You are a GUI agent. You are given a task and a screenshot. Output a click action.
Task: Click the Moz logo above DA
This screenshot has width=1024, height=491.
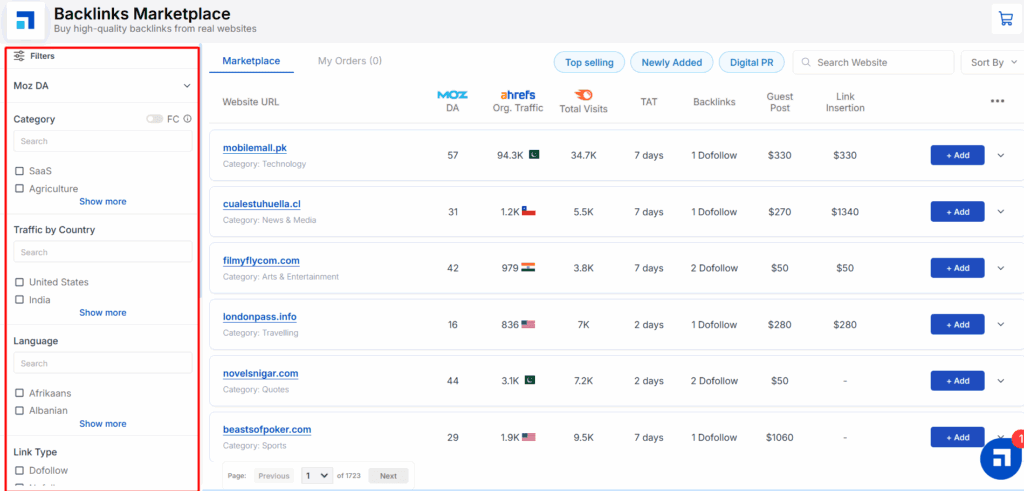[x=453, y=95]
